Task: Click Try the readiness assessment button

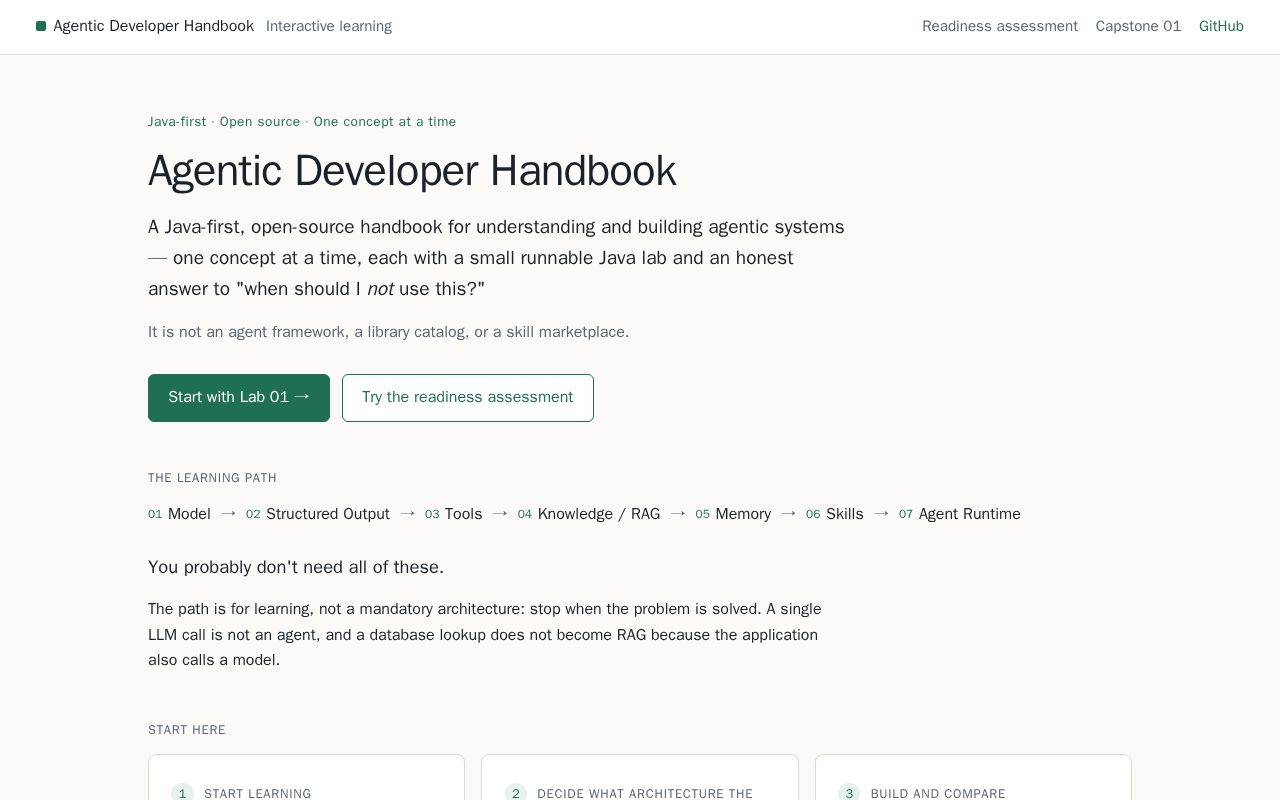Action: [468, 398]
